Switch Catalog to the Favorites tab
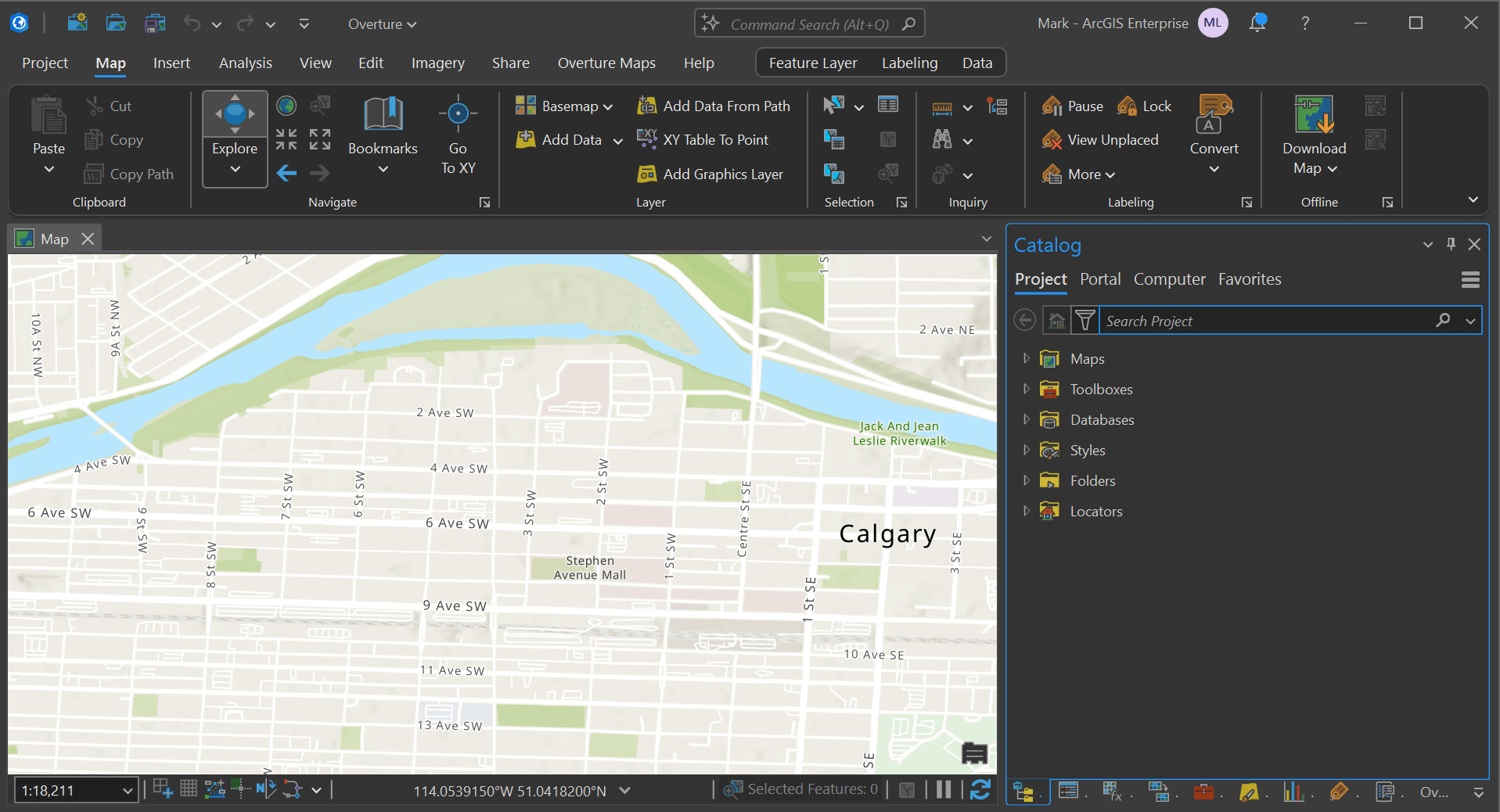Image resolution: width=1500 pixels, height=812 pixels. tap(1250, 279)
